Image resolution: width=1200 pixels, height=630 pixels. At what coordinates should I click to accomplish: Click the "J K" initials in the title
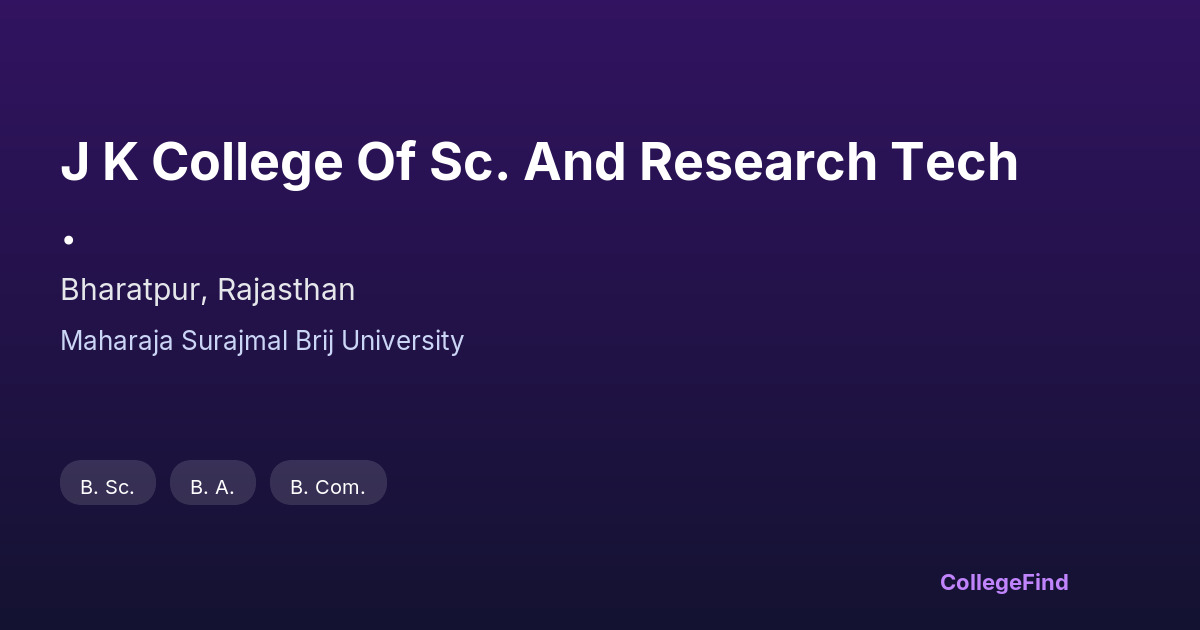point(99,163)
